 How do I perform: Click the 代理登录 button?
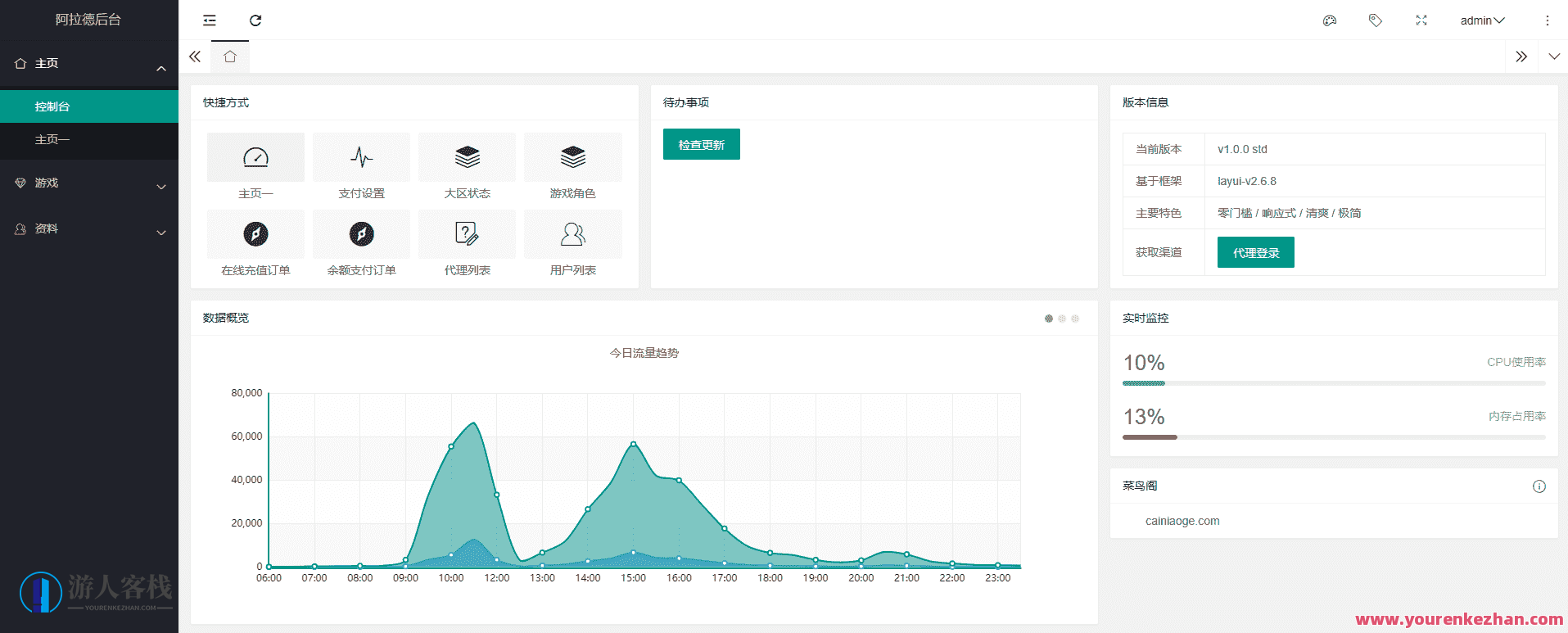pyautogui.click(x=1255, y=253)
